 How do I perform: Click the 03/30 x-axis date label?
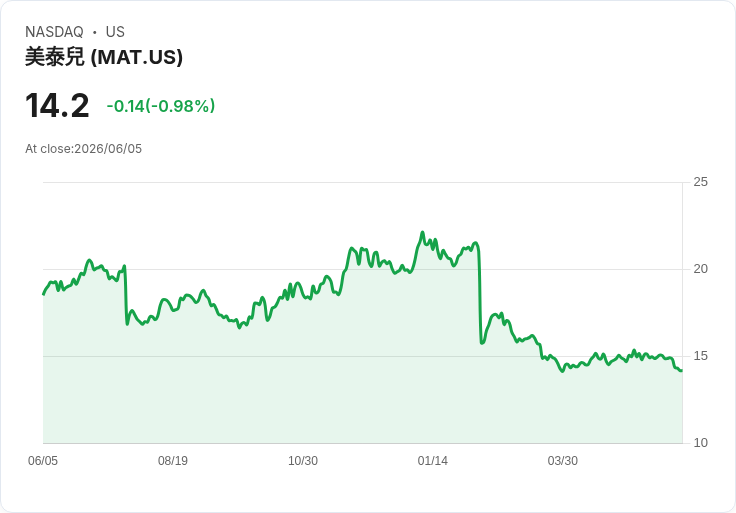(562, 460)
